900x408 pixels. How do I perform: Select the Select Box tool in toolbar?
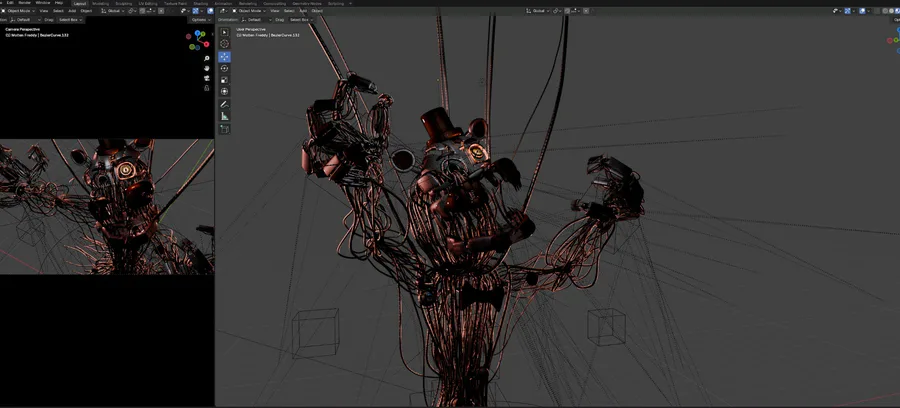coord(224,32)
